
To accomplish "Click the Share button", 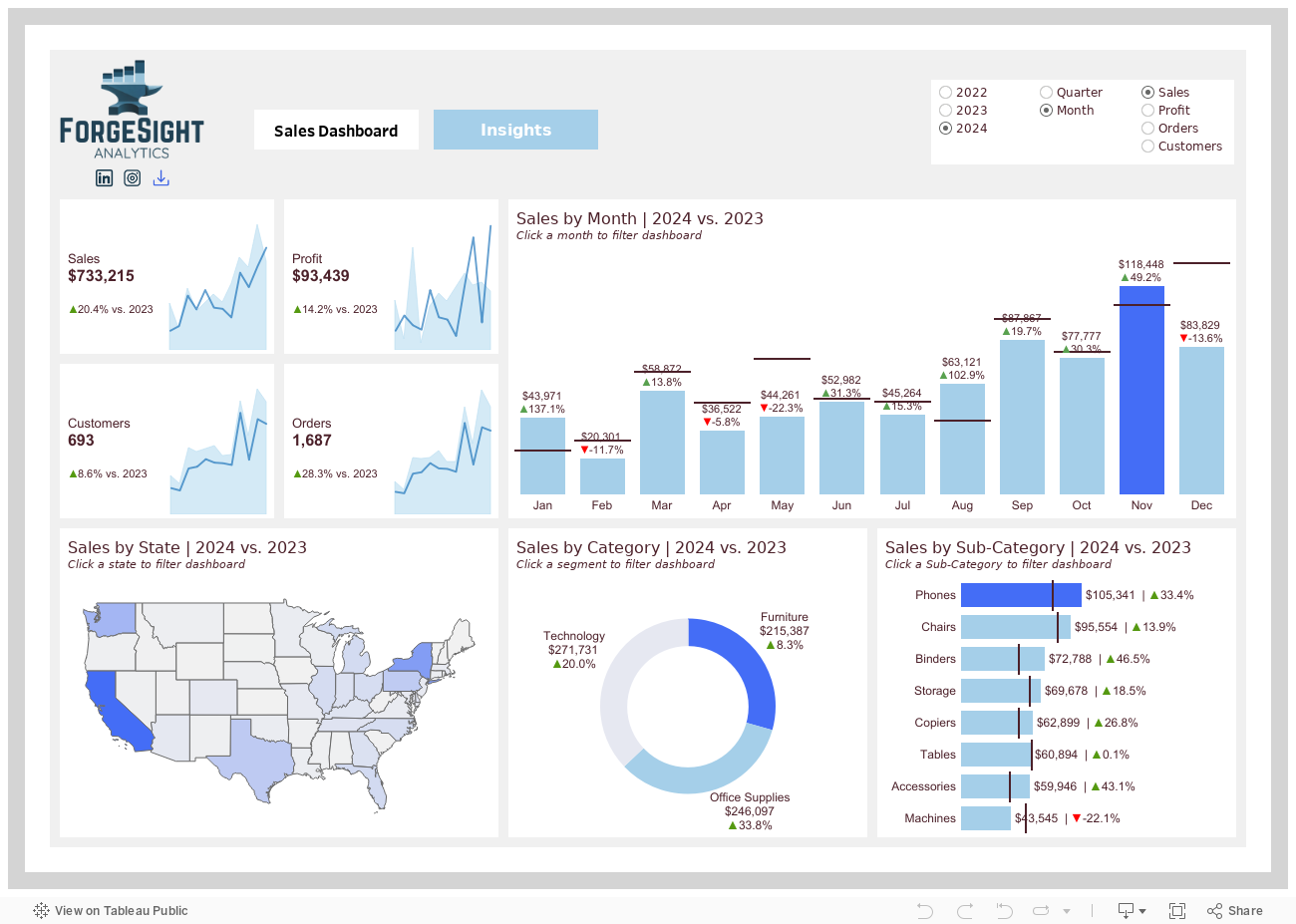I will click(1234, 910).
